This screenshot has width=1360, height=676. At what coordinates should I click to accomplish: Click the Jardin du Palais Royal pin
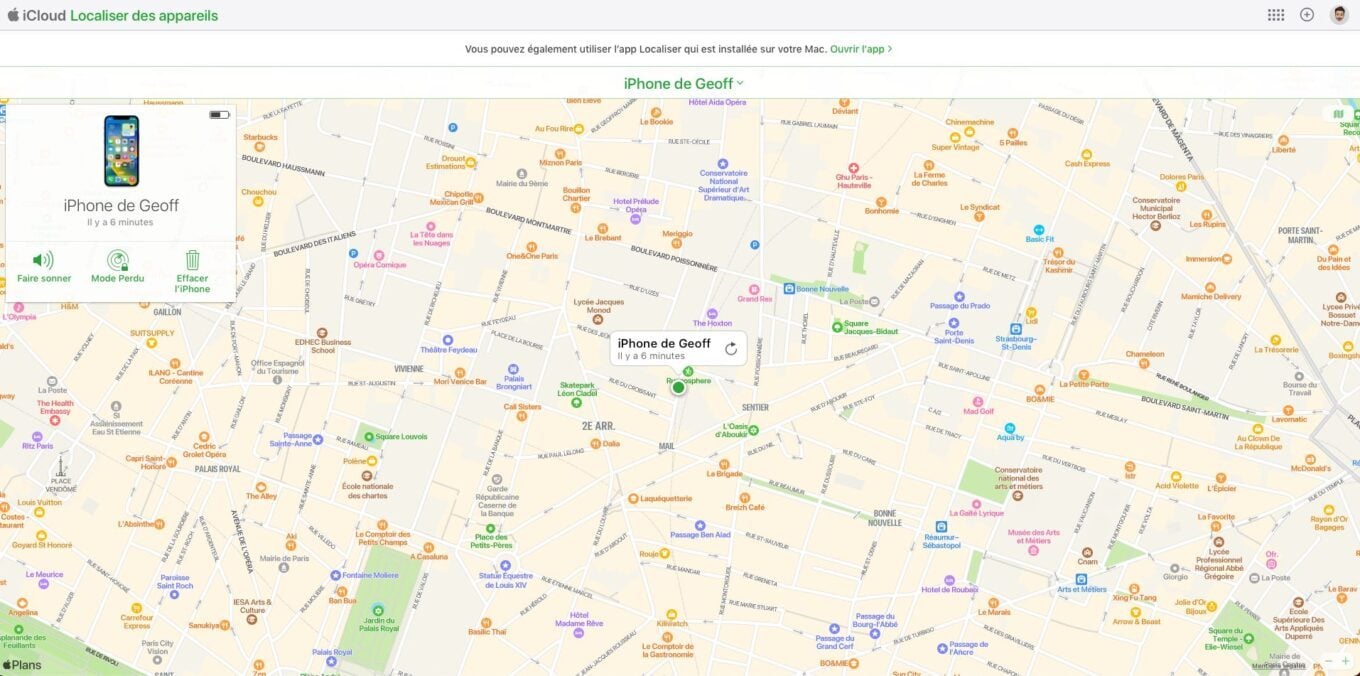point(377,610)
